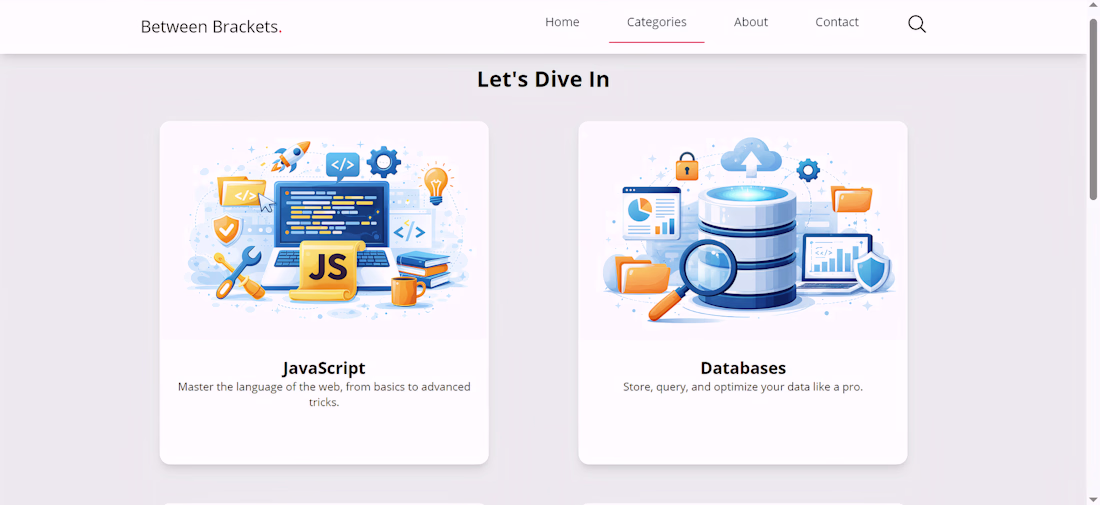This screenshot has height=505, width=1100.
Task: Click the pie chart panel in Databases artwork
Action: coord(651,213)
